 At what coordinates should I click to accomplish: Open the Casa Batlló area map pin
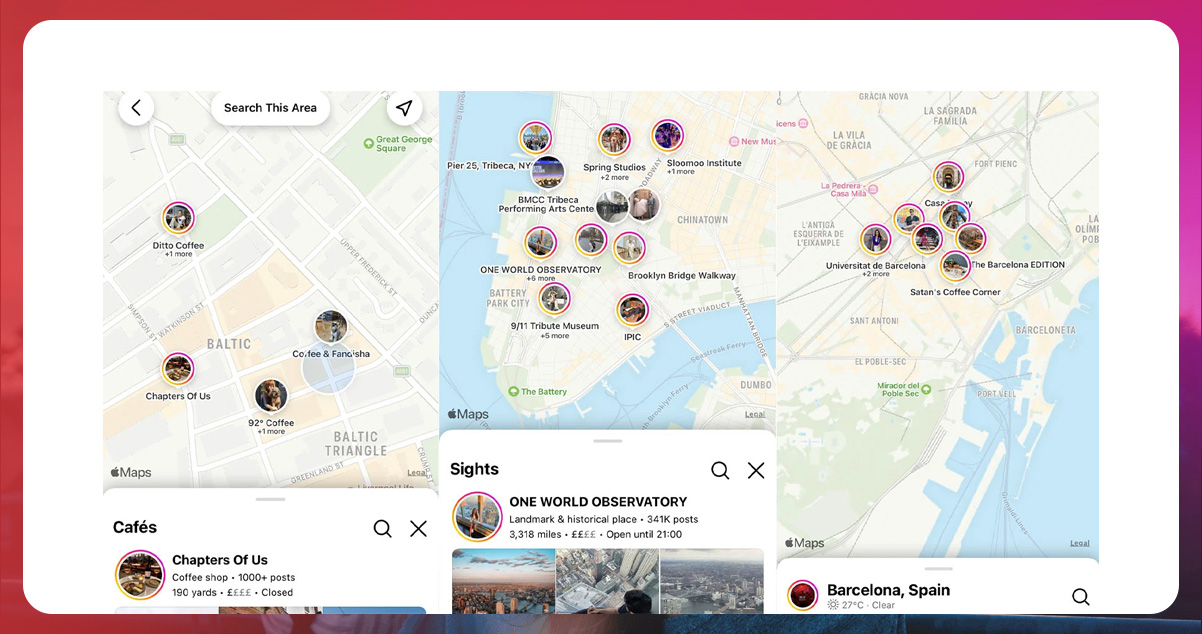948,178
